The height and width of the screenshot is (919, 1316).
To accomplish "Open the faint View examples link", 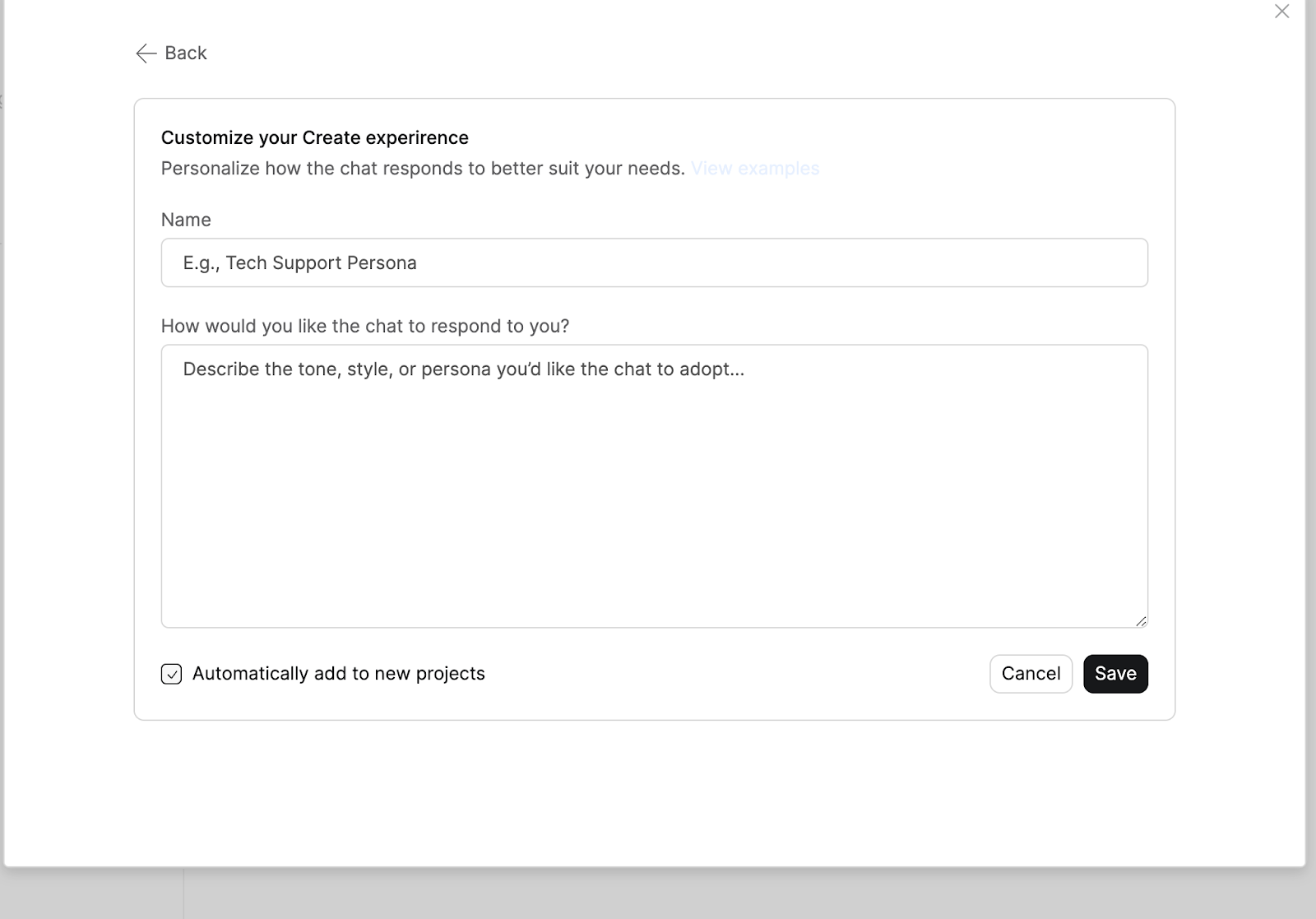I will click(x=755, y=169).
